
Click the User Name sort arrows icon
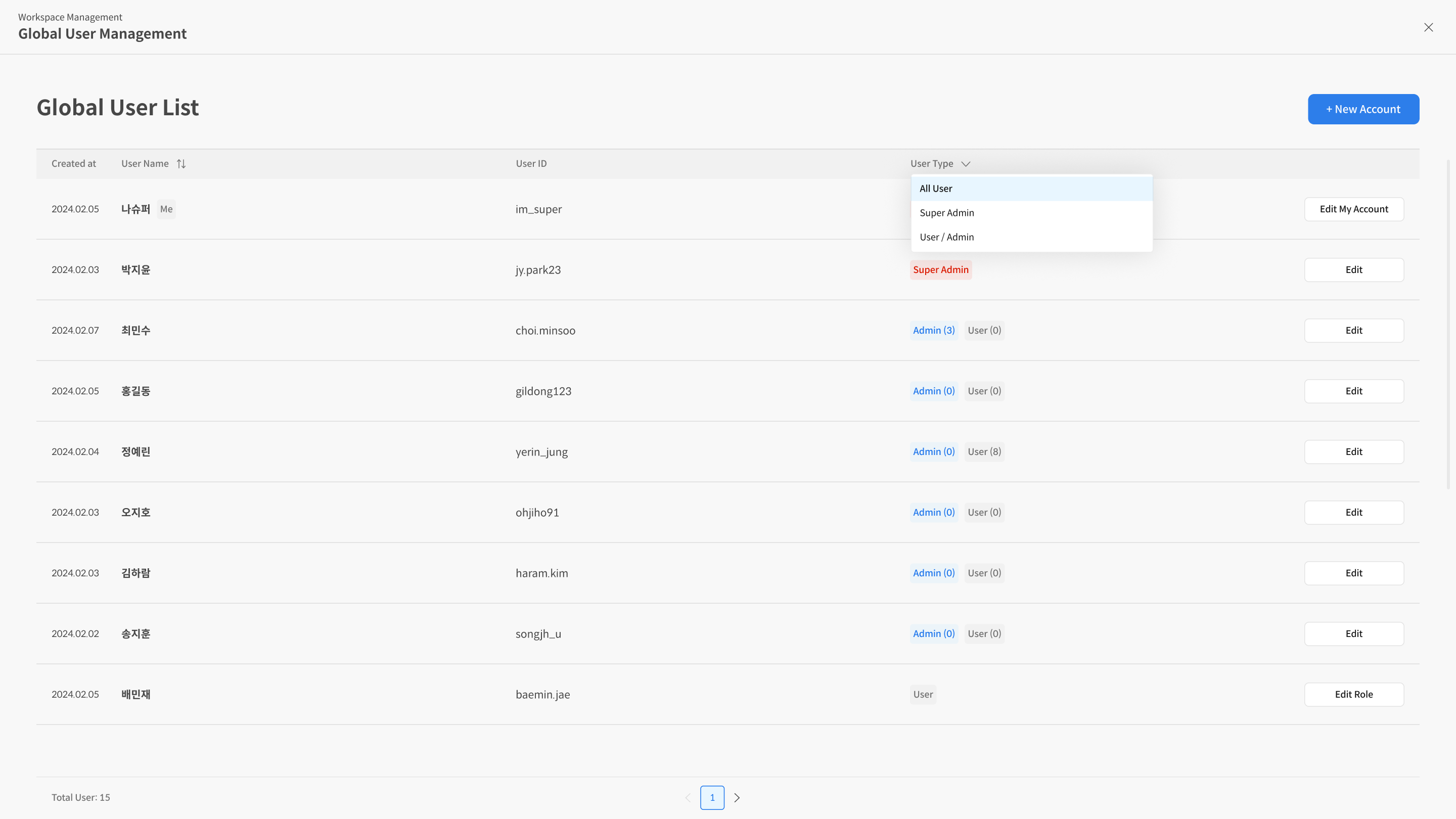(x=181, y=164)
